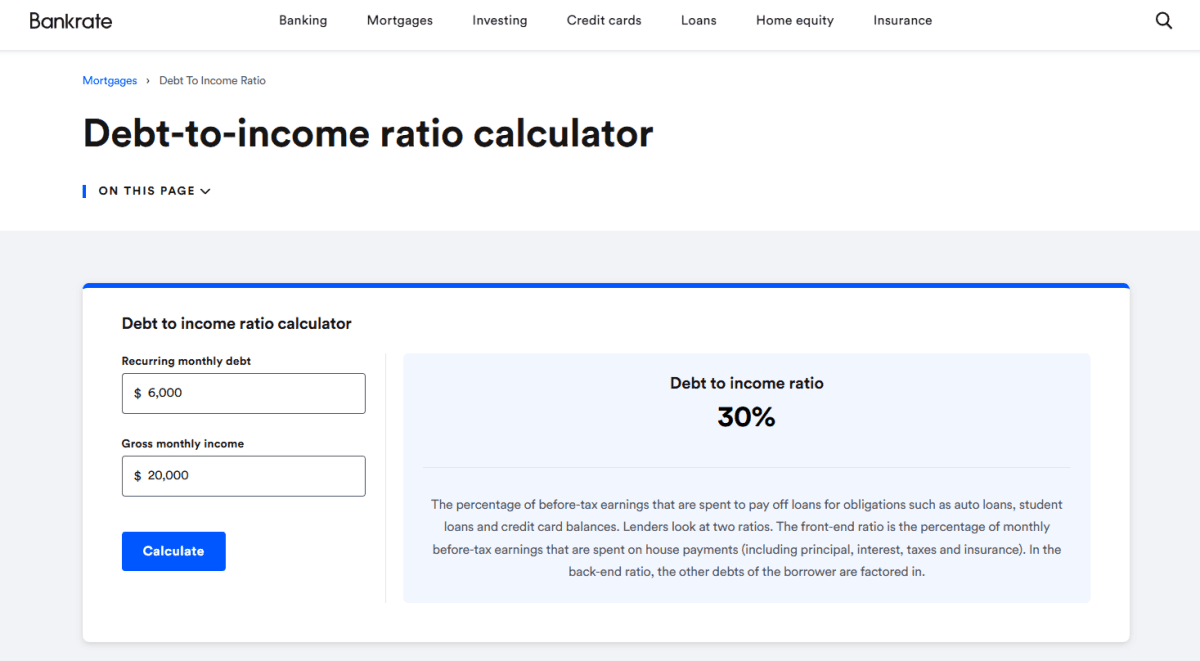The image size is (1200, 661).
Task: Open the Investing menu
Action: [500, 21]
